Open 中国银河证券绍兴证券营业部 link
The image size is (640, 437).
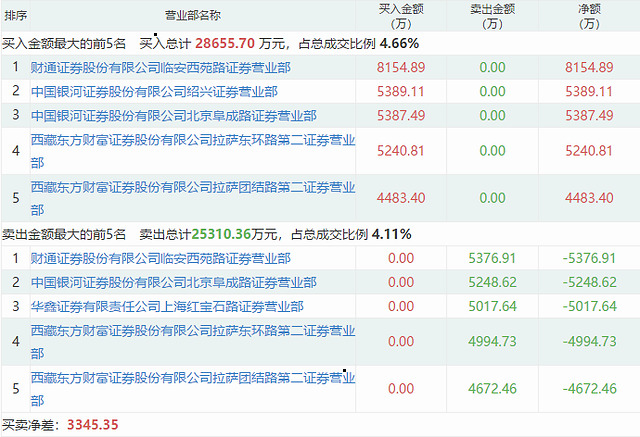[x=154, y=91]
